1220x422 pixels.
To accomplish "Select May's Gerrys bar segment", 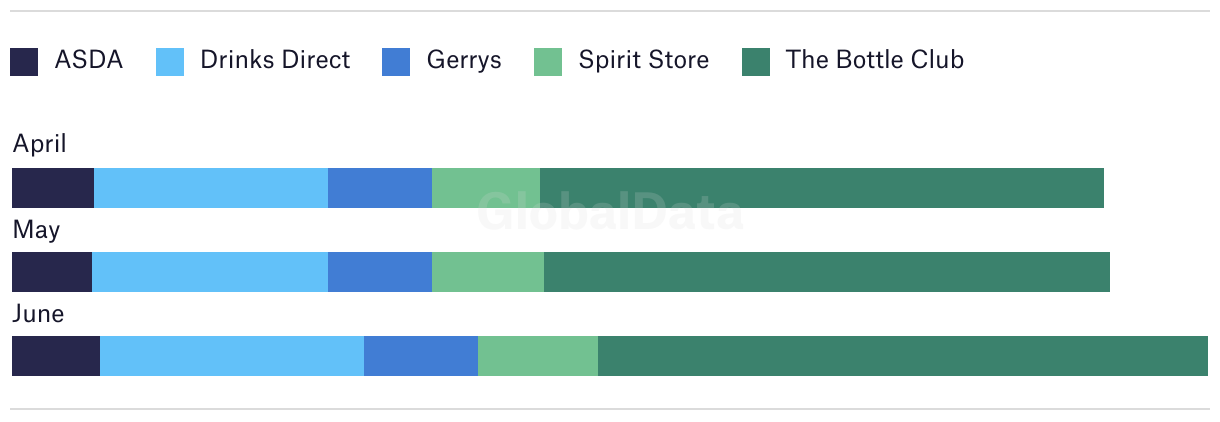I will tap(380, 272).
